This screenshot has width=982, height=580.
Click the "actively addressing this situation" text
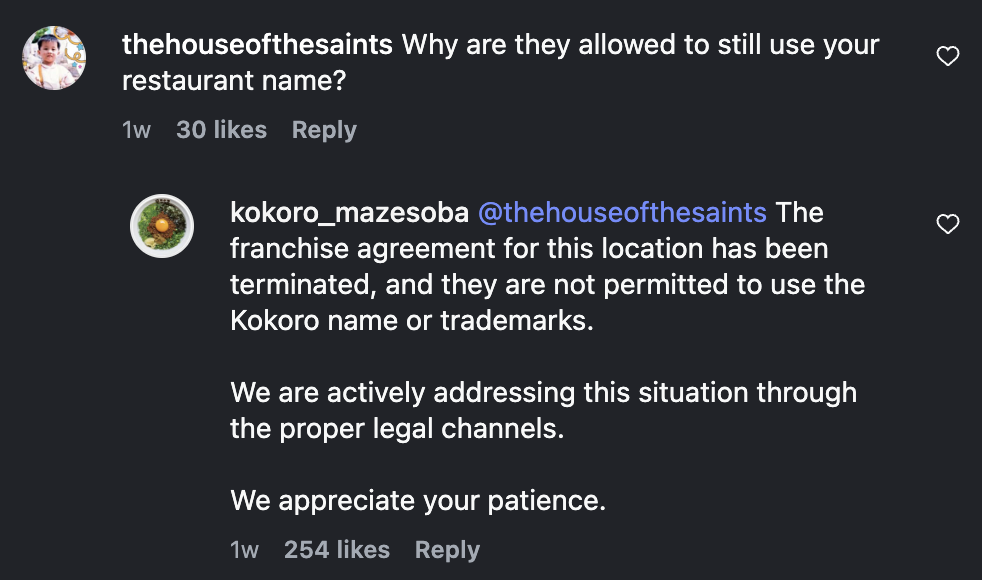point(543,392)
